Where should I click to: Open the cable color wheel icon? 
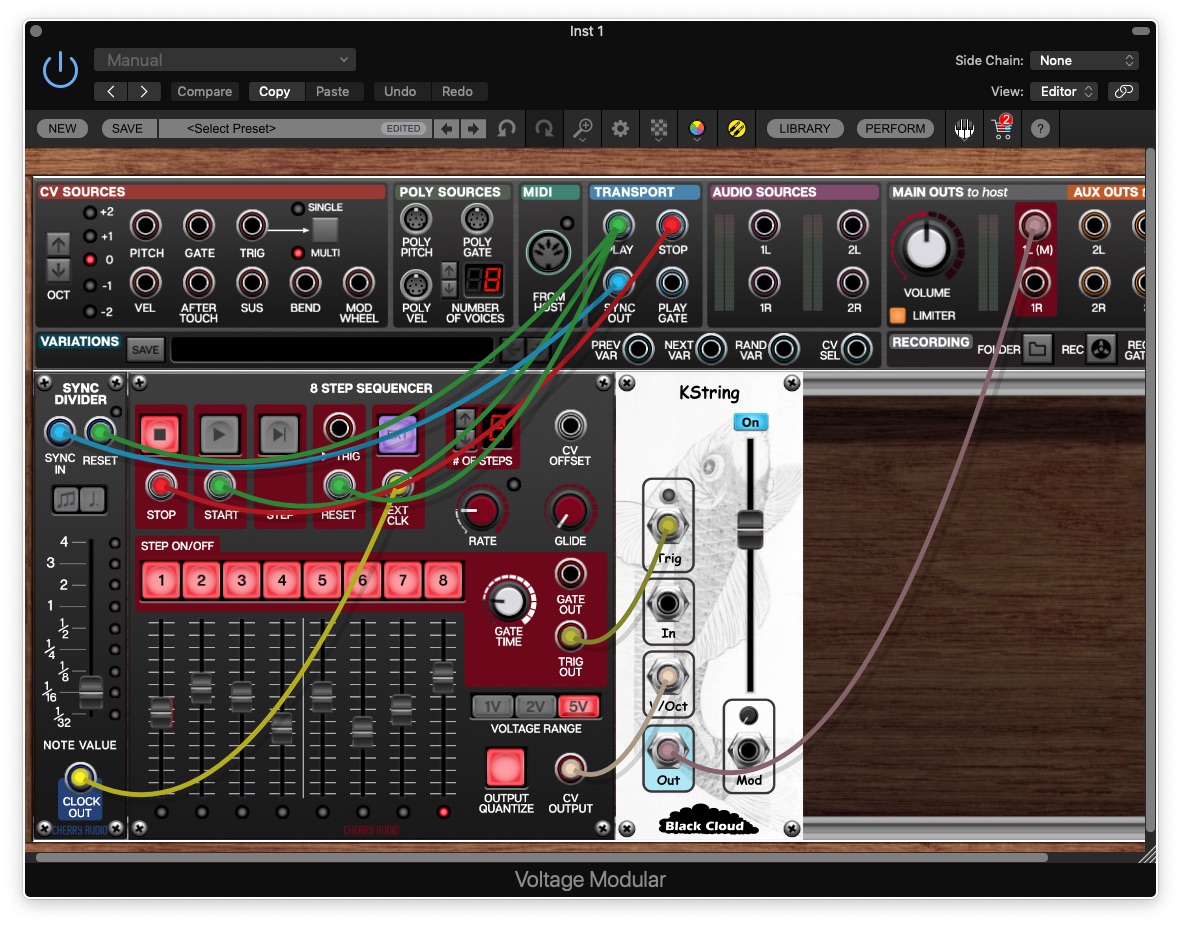pyautogui.click(x=697, y=129)
